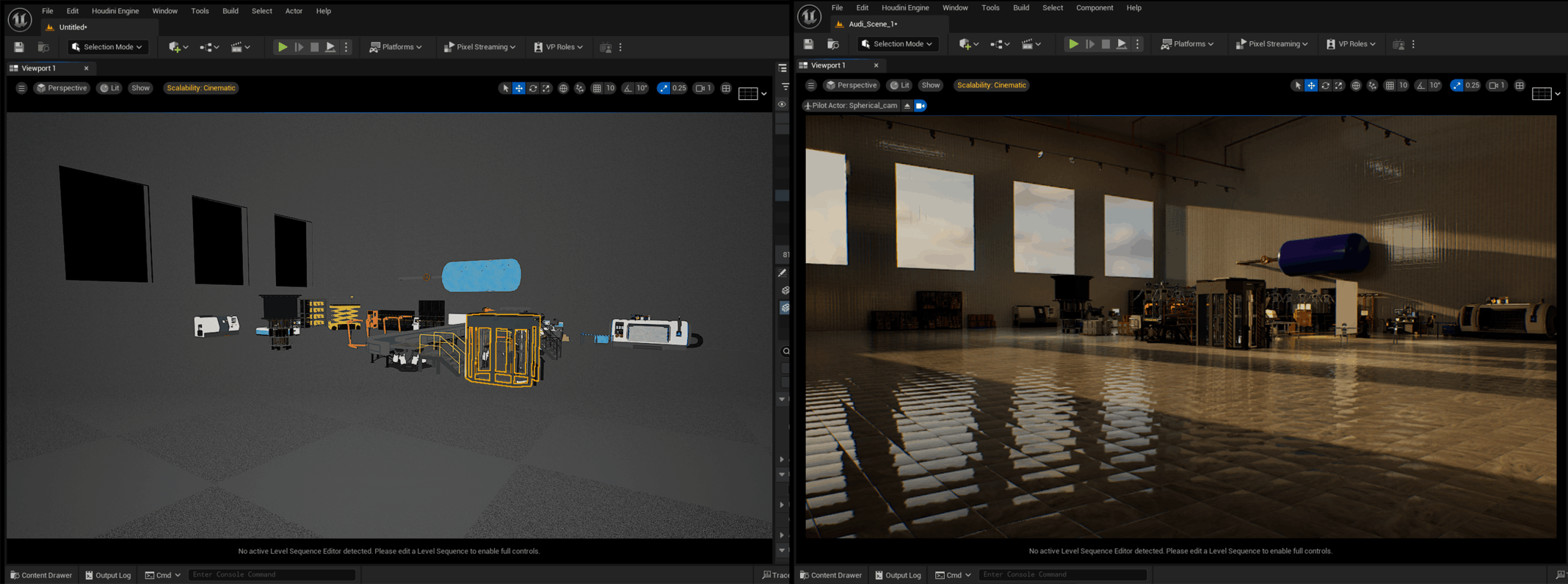Viewport: 1568px width, 584px height.
Task: Toggle eye visibility icon in Untitled side panel
Action: point(782,104)
